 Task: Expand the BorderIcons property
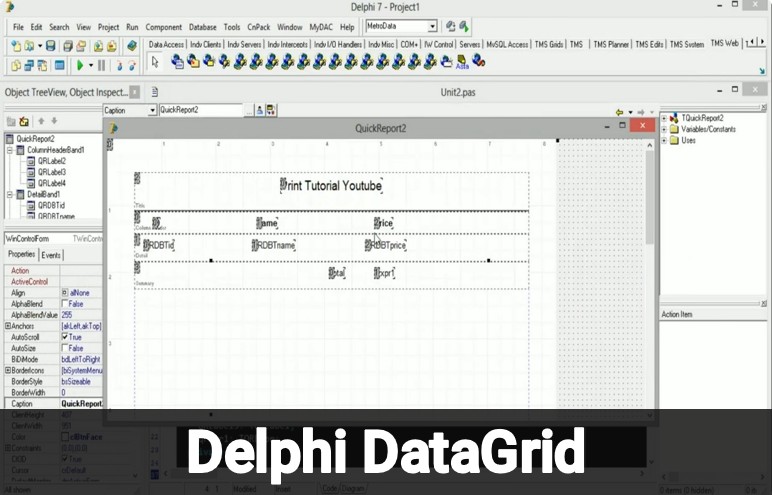(x=8, y=370)
